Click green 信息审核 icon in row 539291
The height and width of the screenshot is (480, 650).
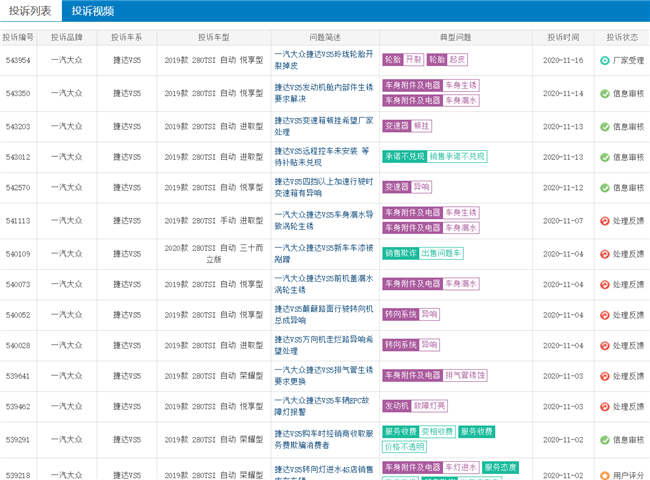point(605,440)
